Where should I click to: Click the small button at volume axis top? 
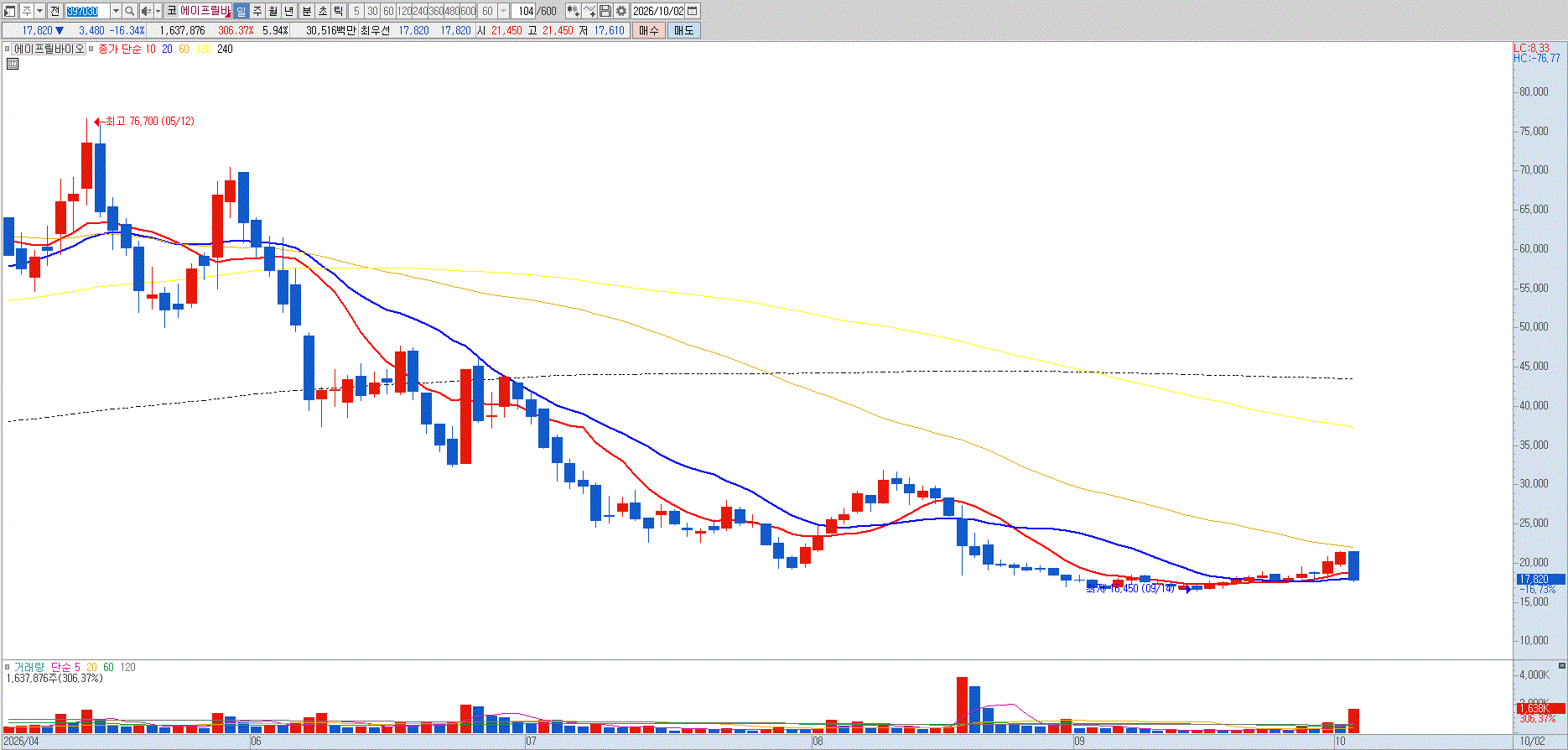(x=1561, y=665)
